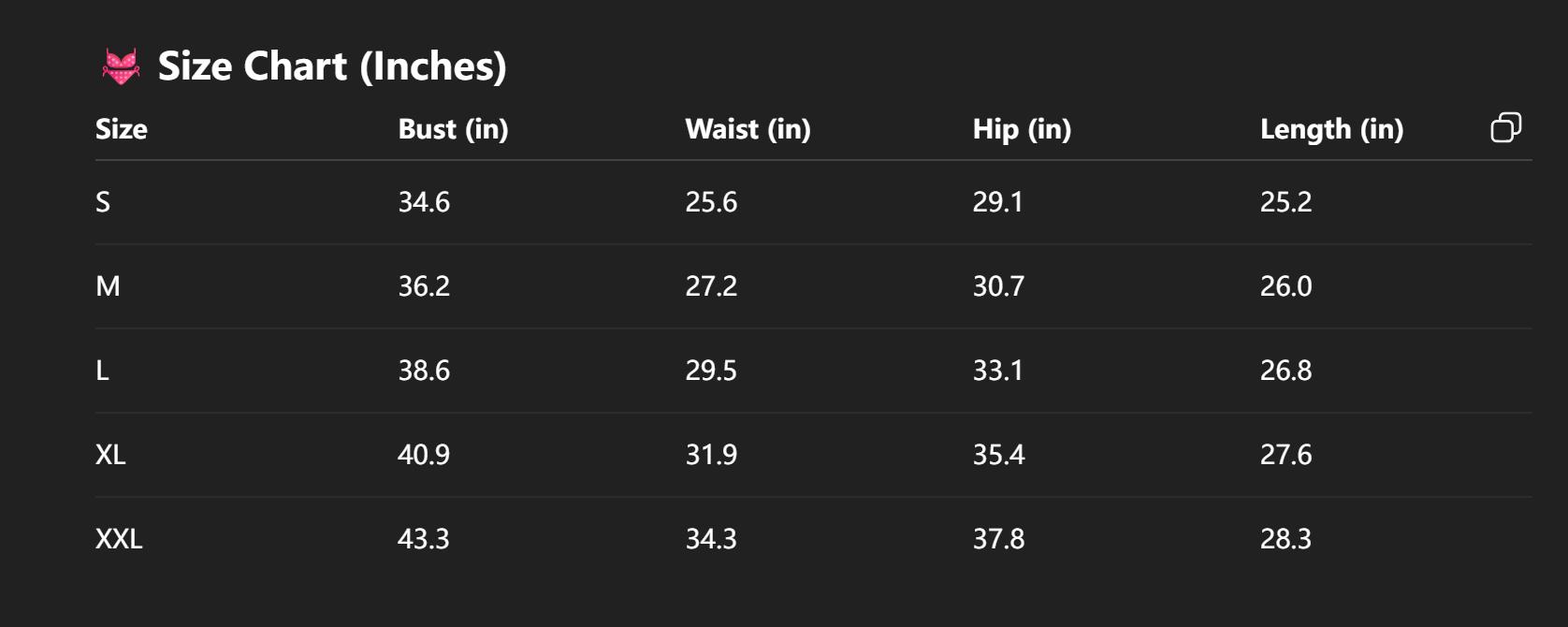Select the Bust (in) column header
Image resolution: width=1568 pixels, height=627 pixels.
[x=453, y=129]
